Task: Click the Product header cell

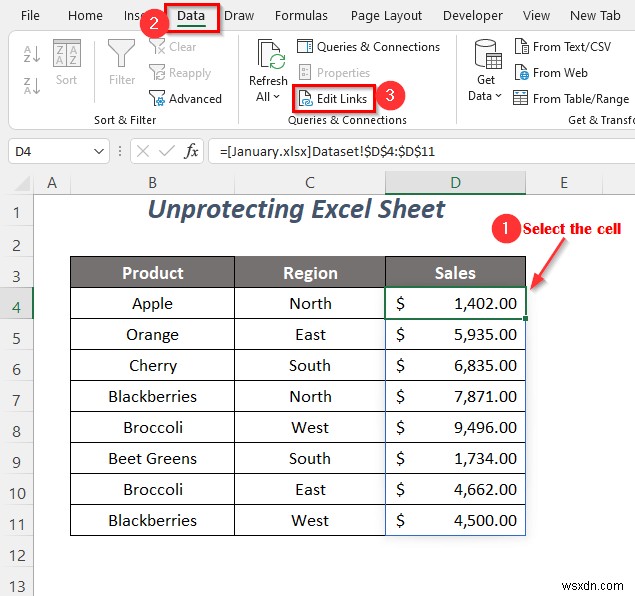Action: point(153,272)
